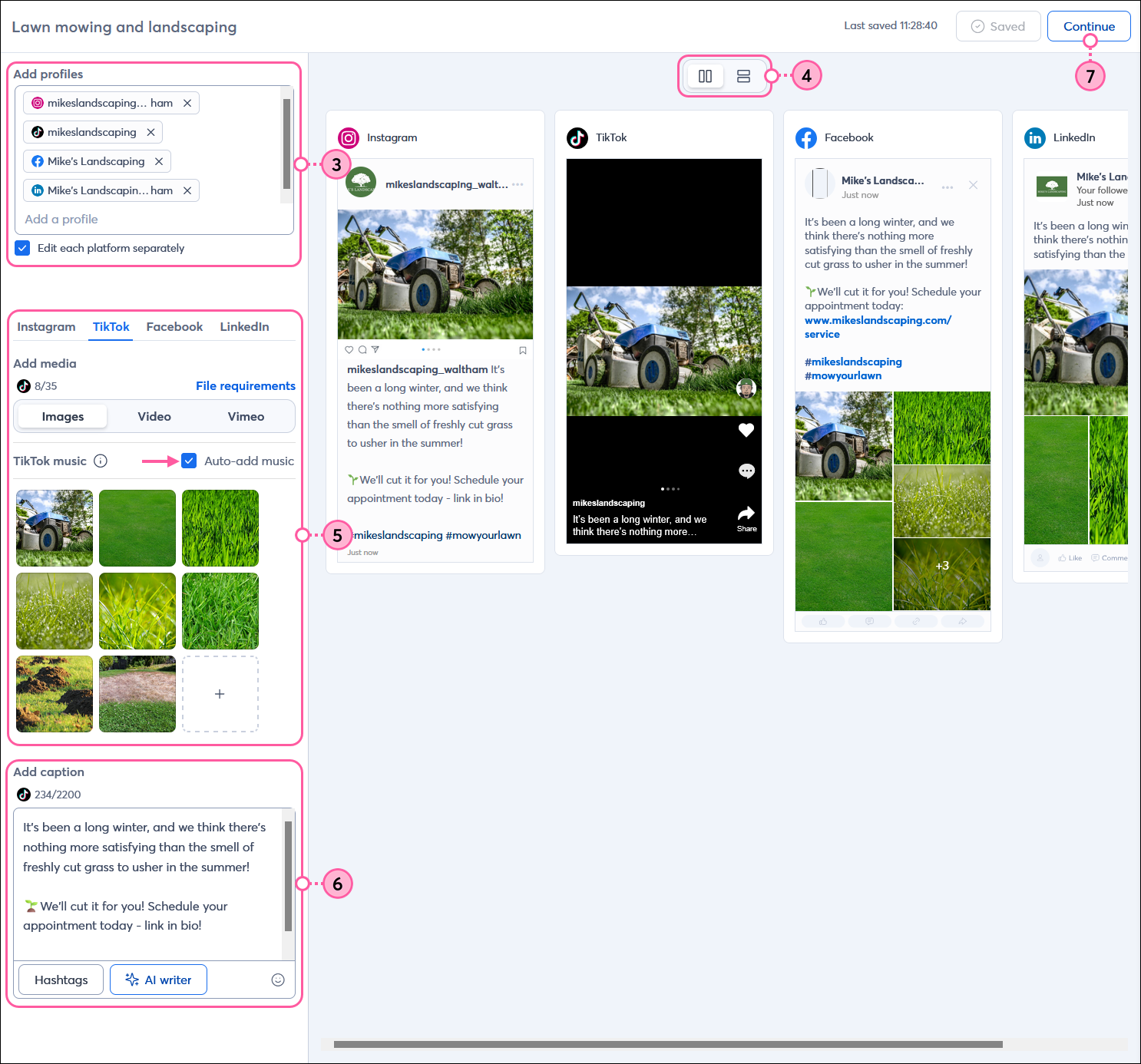Remove the Mike's Landscaping LinkedIn profile
Screen dimensions: 1141x1064
[187, 190]
